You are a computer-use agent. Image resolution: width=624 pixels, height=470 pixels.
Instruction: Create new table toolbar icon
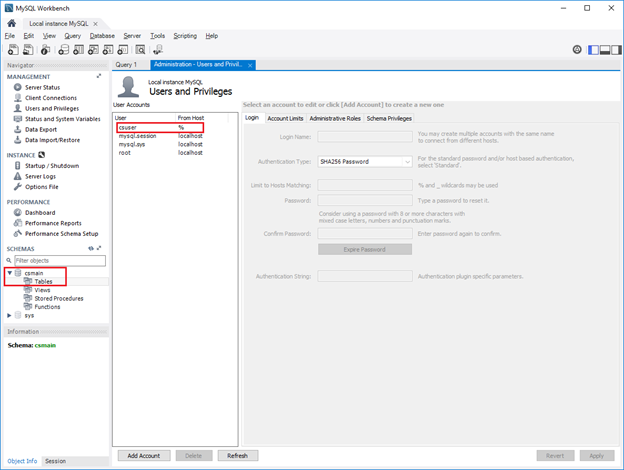pos(78,50)
